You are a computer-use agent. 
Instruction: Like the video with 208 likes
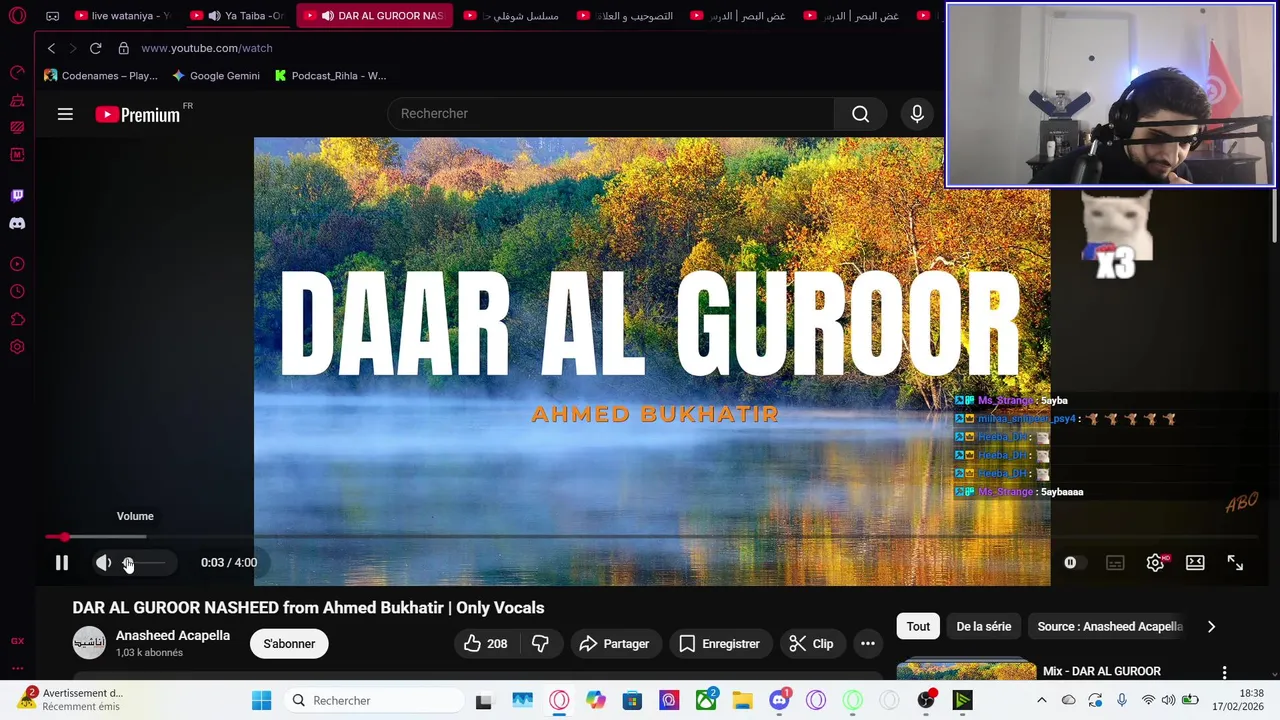pyautogui.click(x=486, y=644)
